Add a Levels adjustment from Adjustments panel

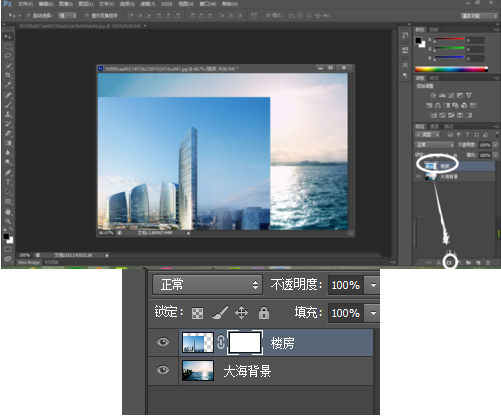(442, 95)
